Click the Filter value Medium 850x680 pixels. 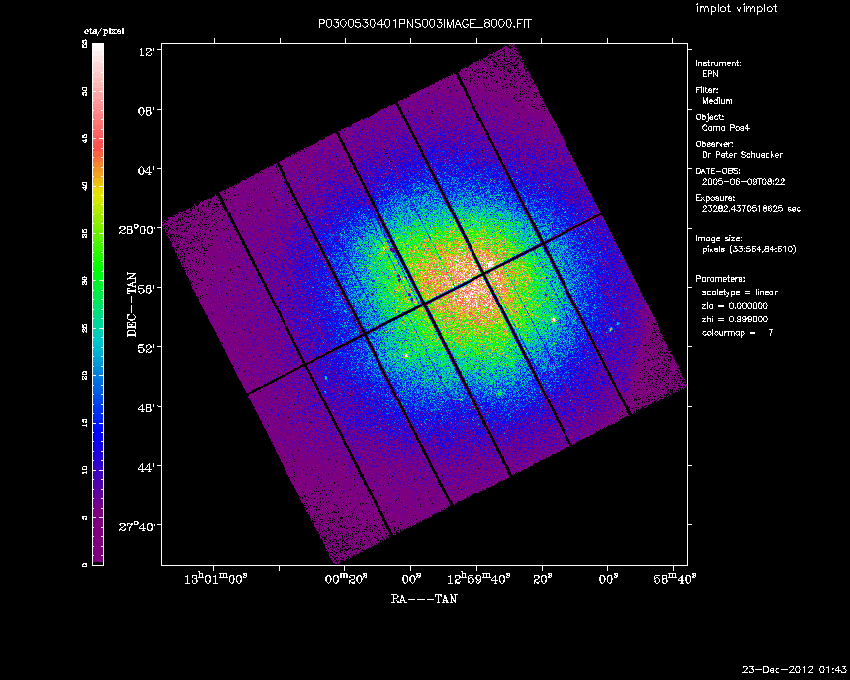point(717,101)
